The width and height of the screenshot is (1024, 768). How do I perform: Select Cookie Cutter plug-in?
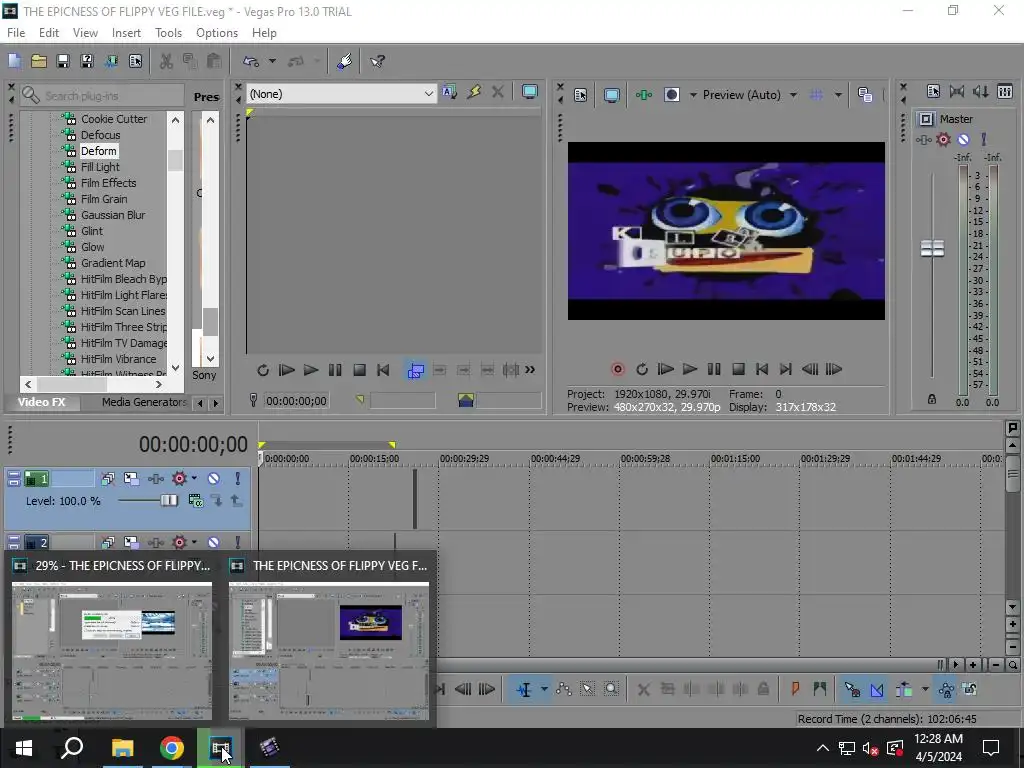114,119
